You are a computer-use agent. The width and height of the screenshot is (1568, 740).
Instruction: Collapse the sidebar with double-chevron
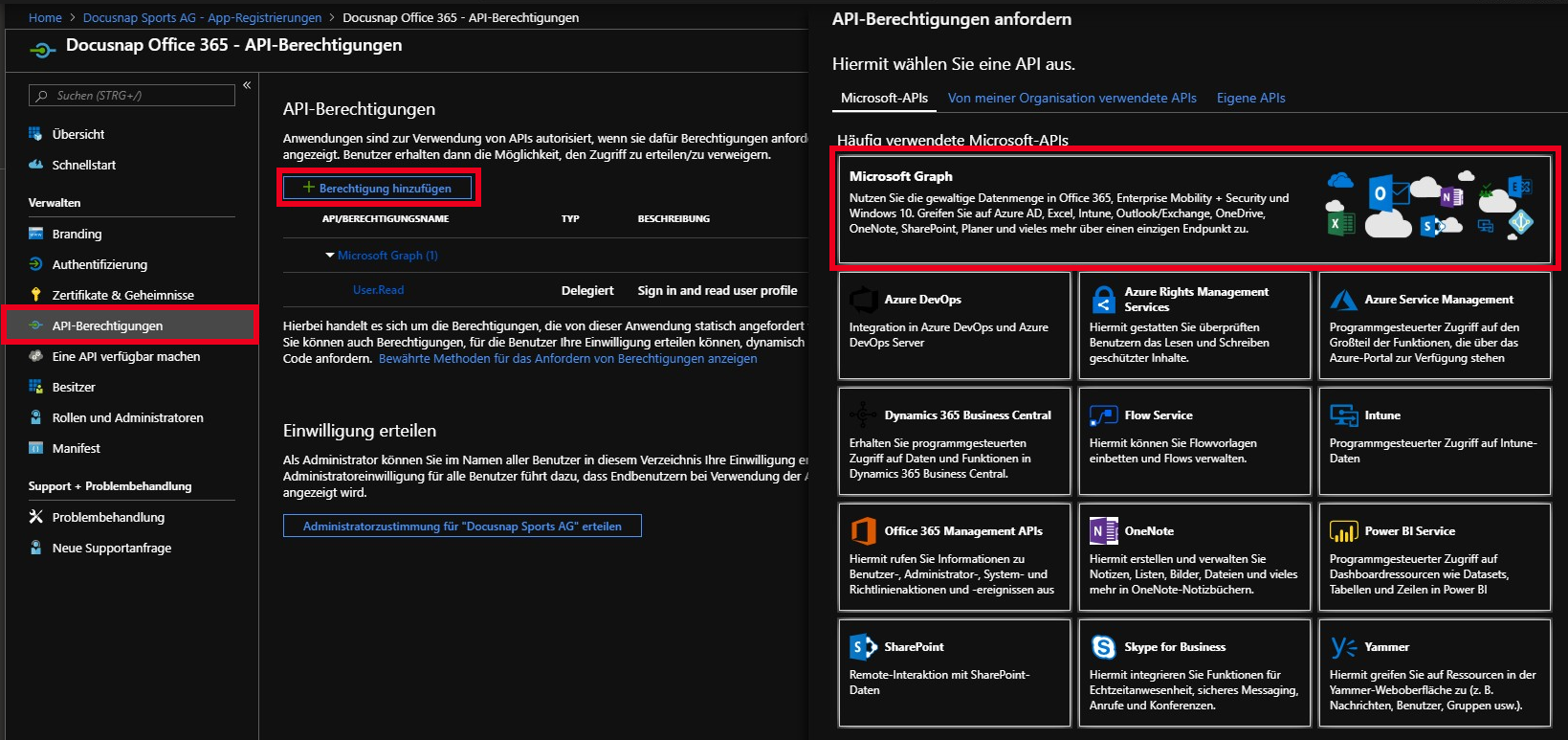(247, 85)
